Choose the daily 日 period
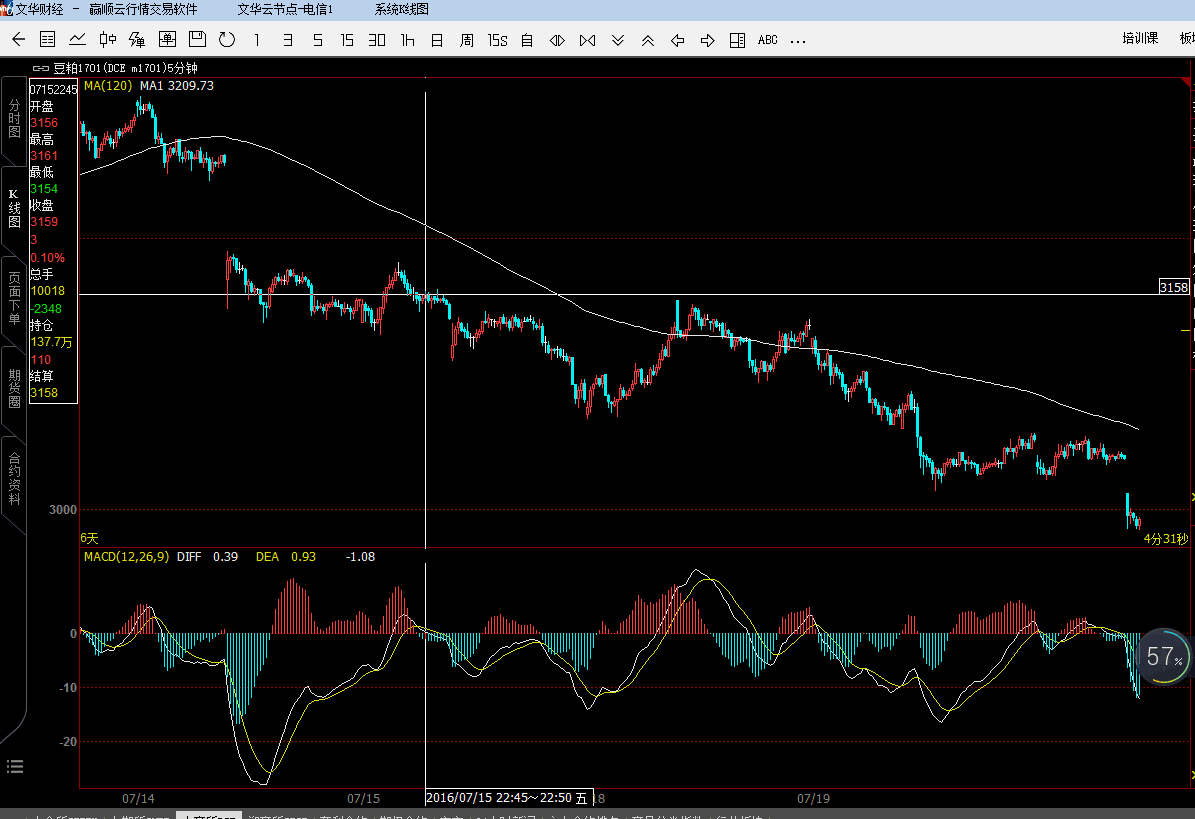 (x=437, y=40)
